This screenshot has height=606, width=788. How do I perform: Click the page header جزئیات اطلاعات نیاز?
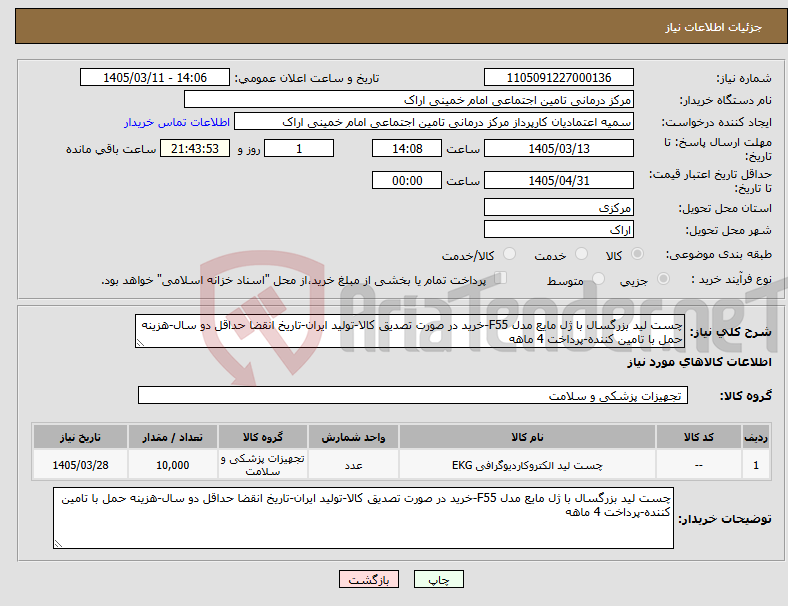[713, 27]
